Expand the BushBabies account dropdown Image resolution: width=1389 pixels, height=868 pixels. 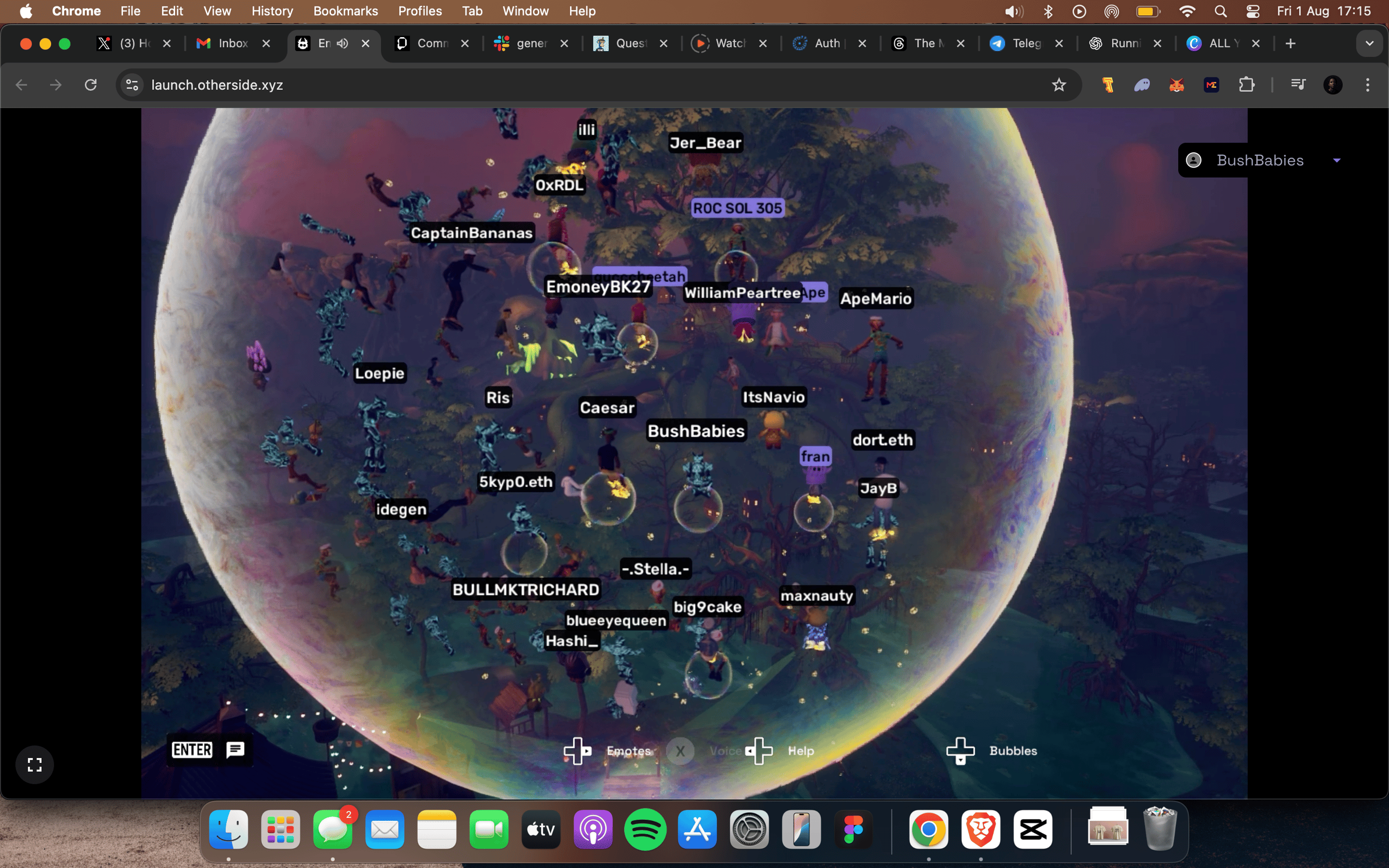click(x=1337, y=160)
